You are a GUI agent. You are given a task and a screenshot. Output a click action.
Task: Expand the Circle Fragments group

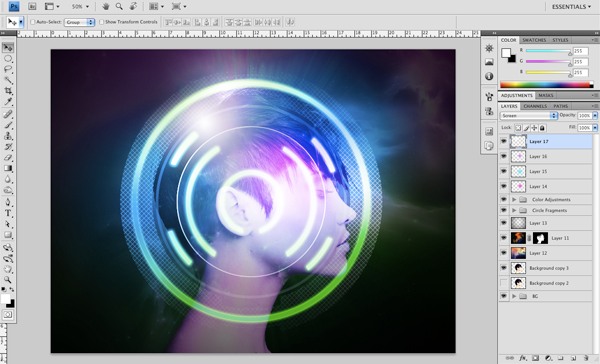[x=514, y=210]
